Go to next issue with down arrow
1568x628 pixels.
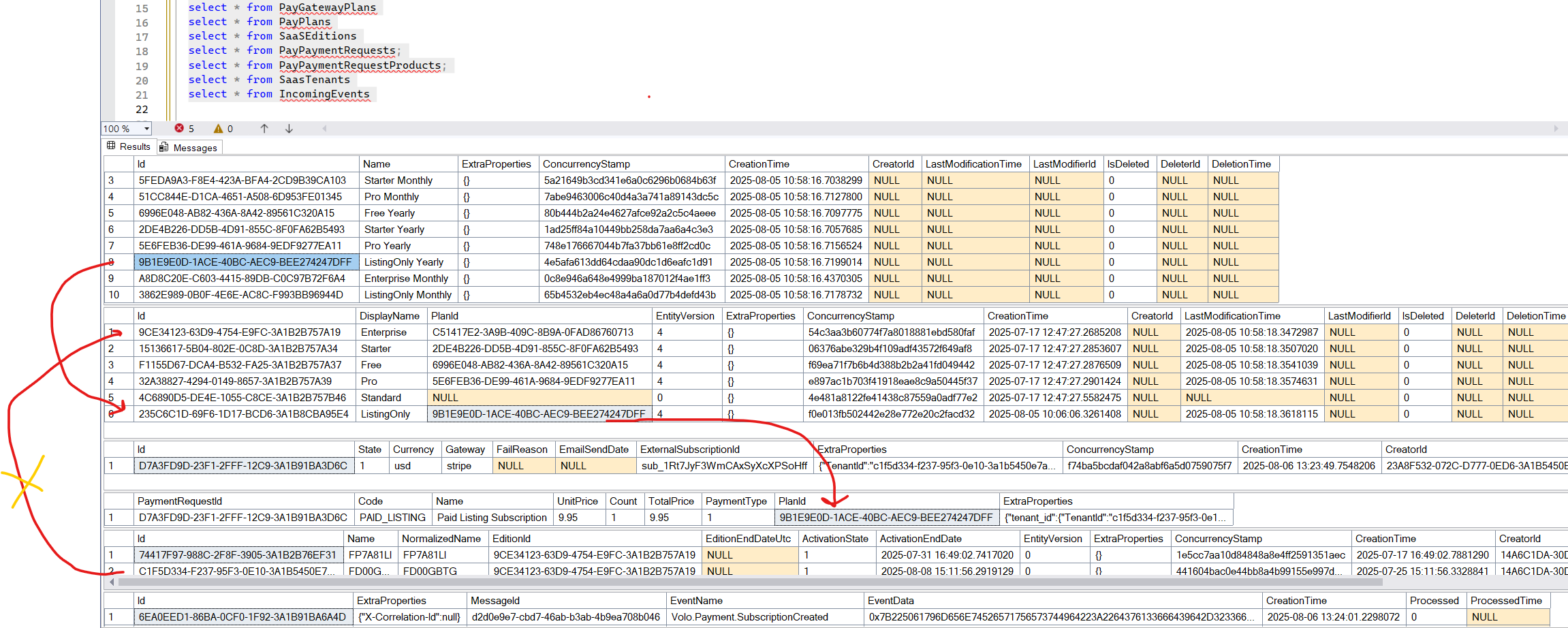(289, 128)
